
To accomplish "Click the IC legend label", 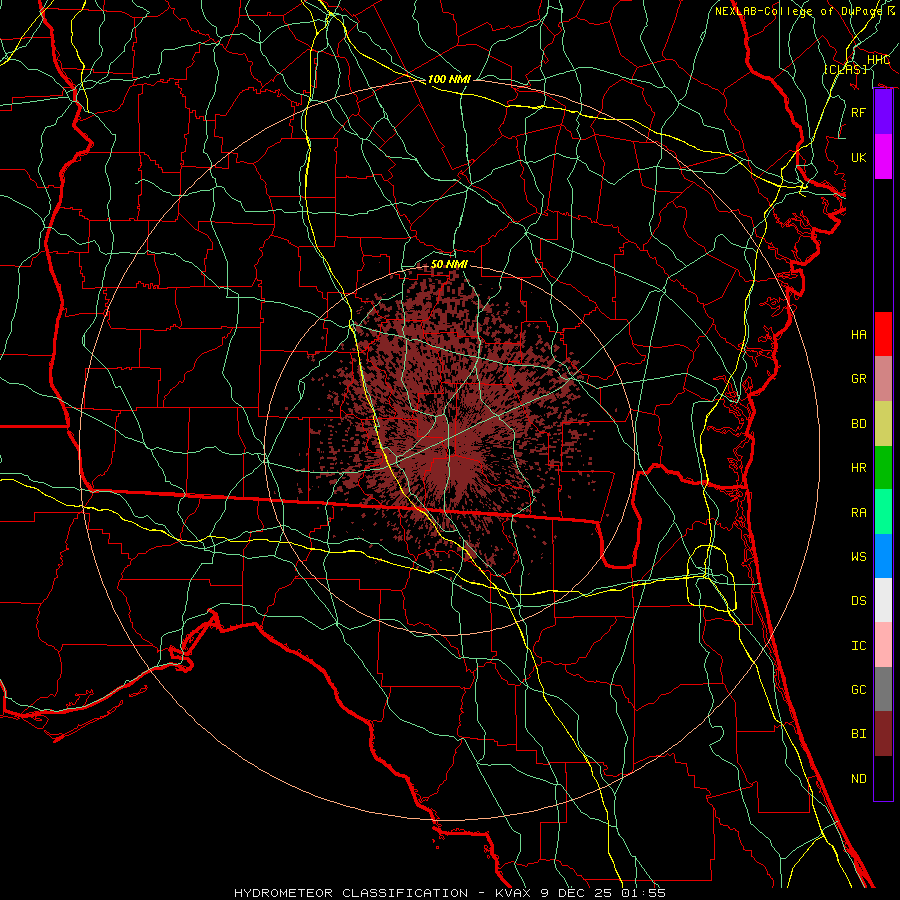I will click(x=859, y=646).
